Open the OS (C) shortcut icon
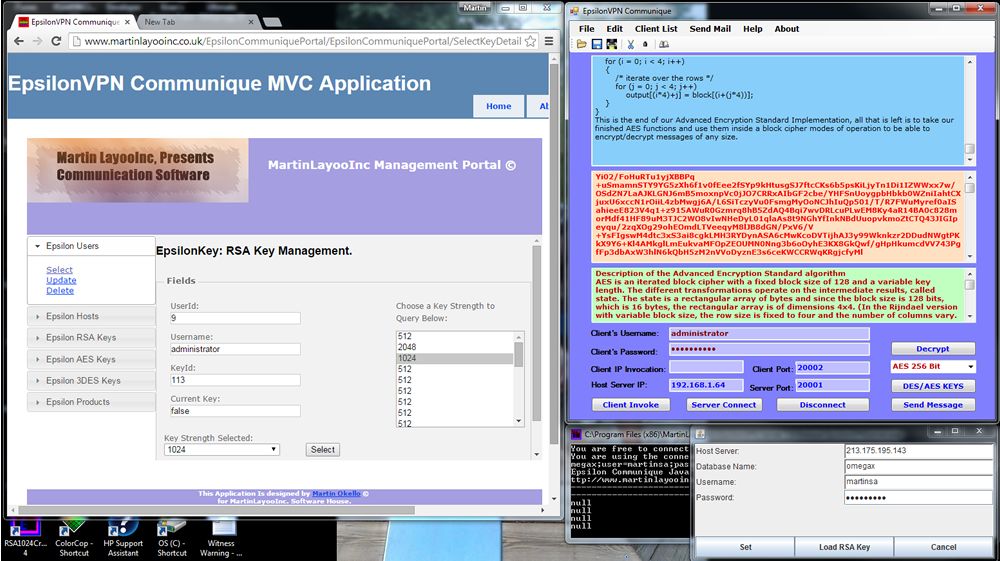1000x561 pixels. (172, 537)
